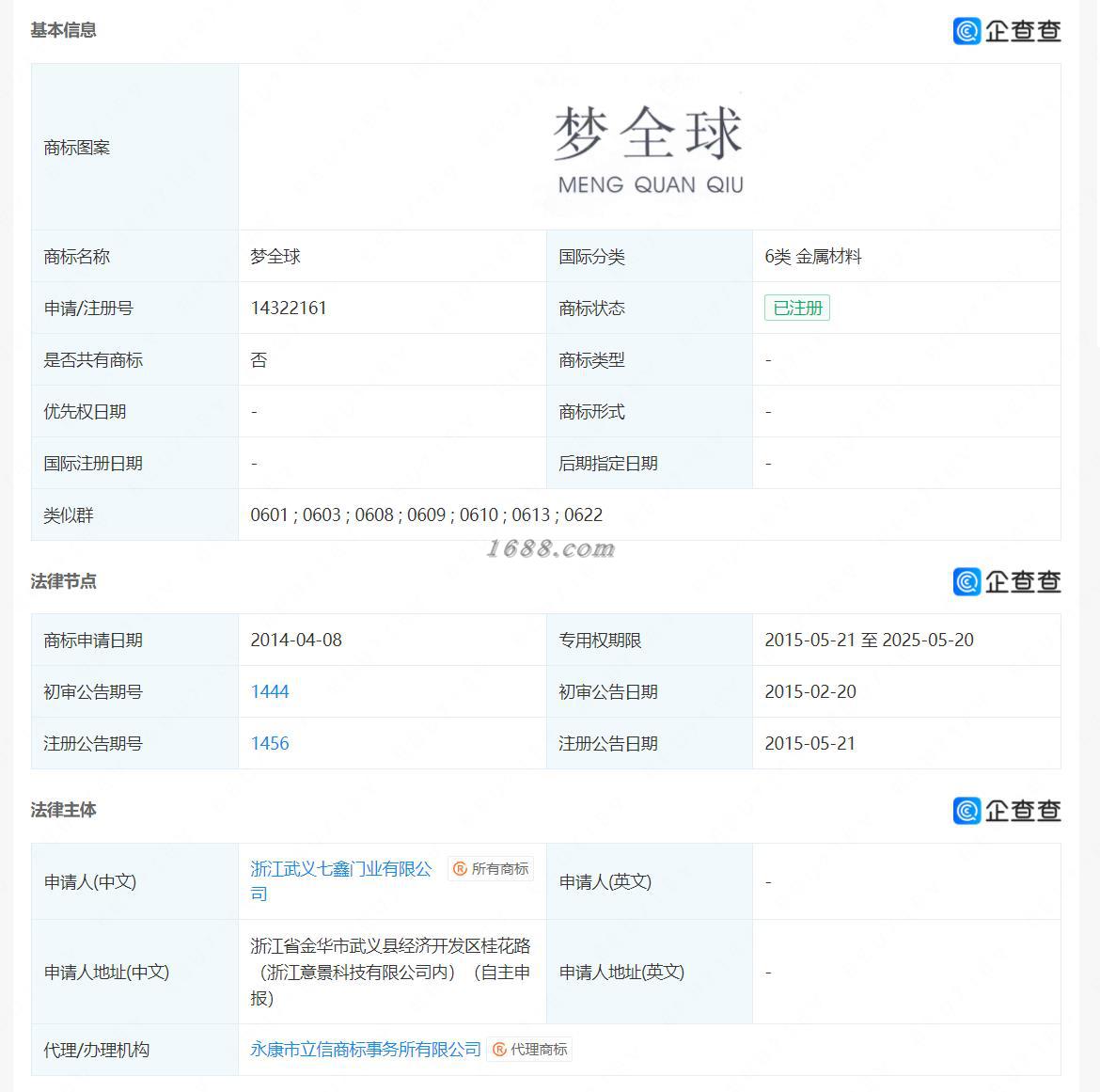Click the 梦全球 trademark image
Image resolution: width=1100 pixels, height=1092 pixels.
(649, 149)
